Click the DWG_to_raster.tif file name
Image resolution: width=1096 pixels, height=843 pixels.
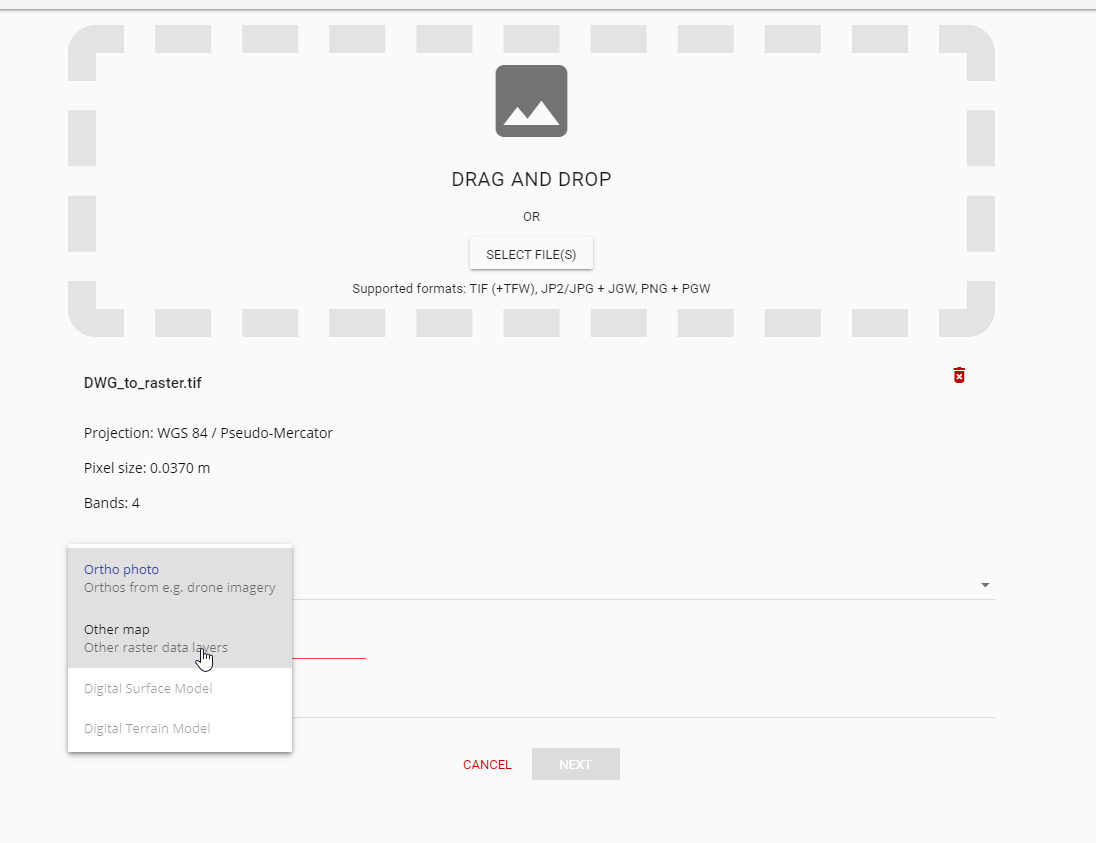143,383
